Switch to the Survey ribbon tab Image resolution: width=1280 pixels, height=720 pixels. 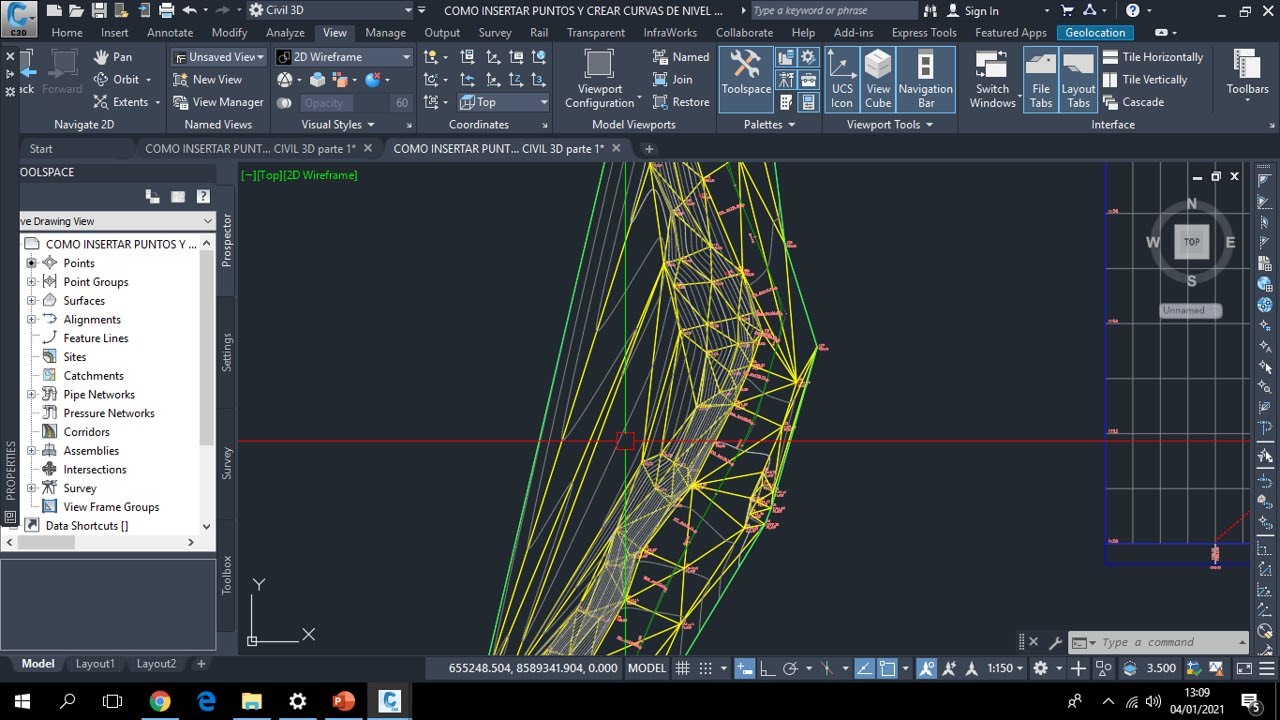[x=495, y=32]
